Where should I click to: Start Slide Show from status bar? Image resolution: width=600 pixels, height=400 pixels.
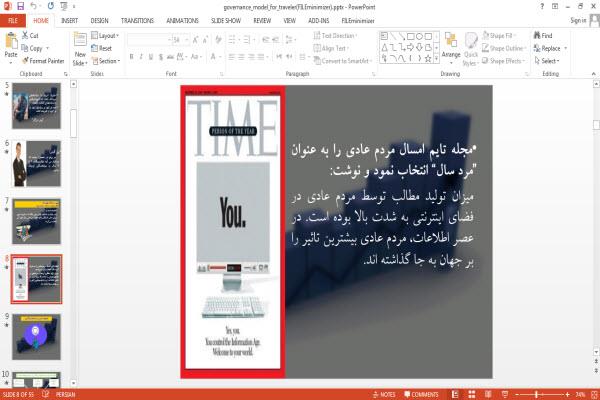pyautogui.click(x=505, y=394)
